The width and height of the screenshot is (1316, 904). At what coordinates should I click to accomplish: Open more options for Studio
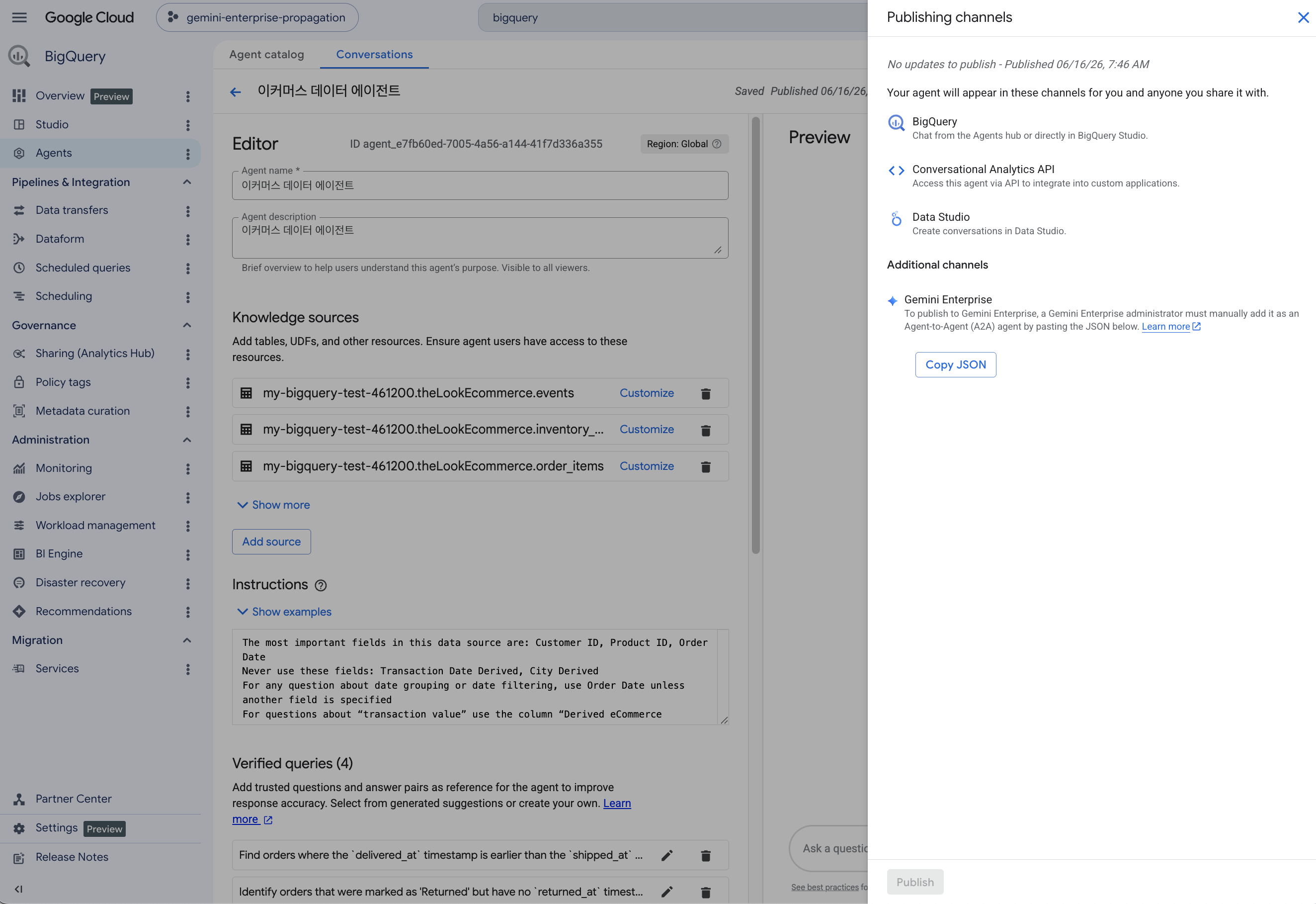tap(188, 125)
